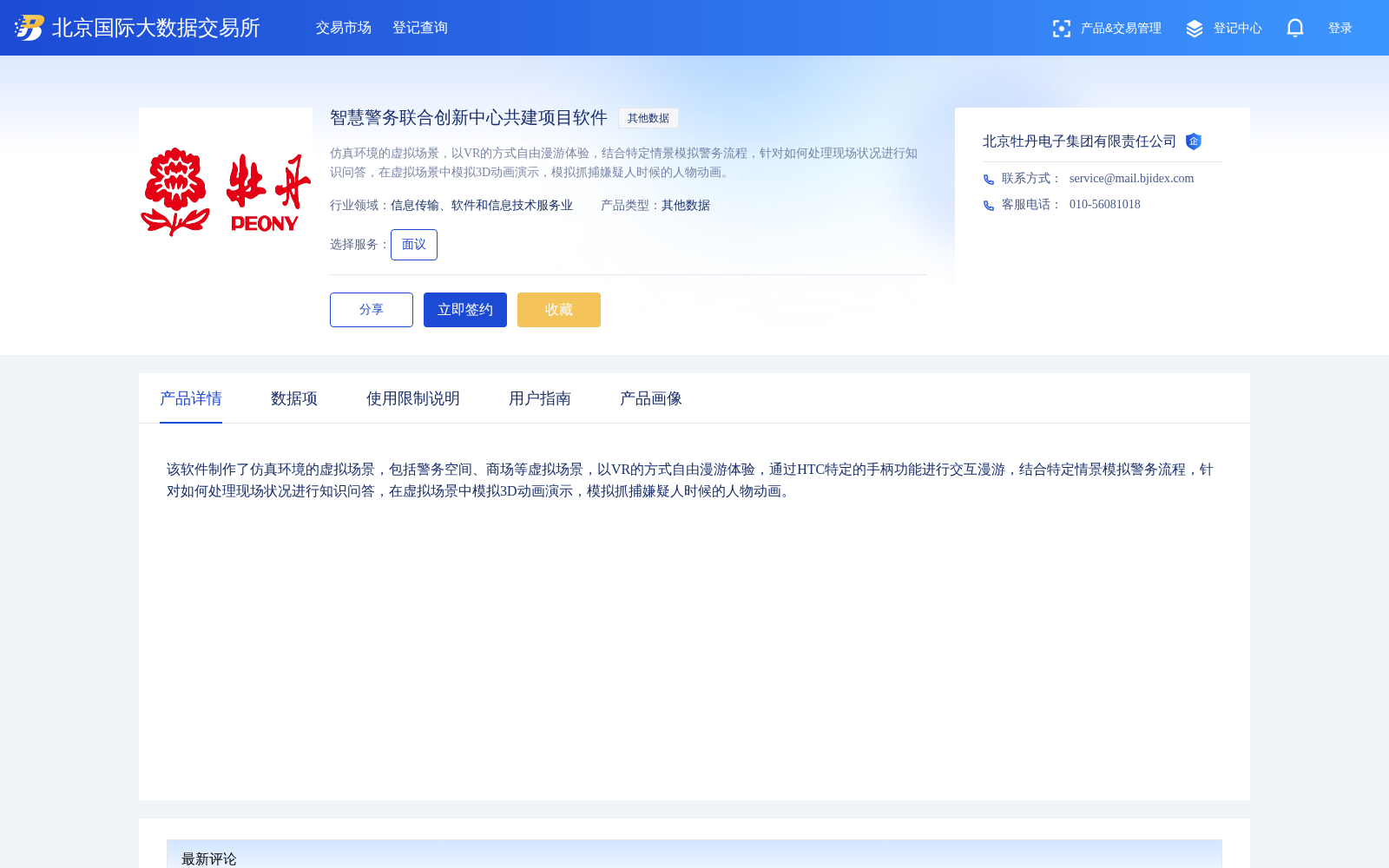Click the 收藏 button
Viewport: 1389px width, 868px height.
tap(559, 310)
